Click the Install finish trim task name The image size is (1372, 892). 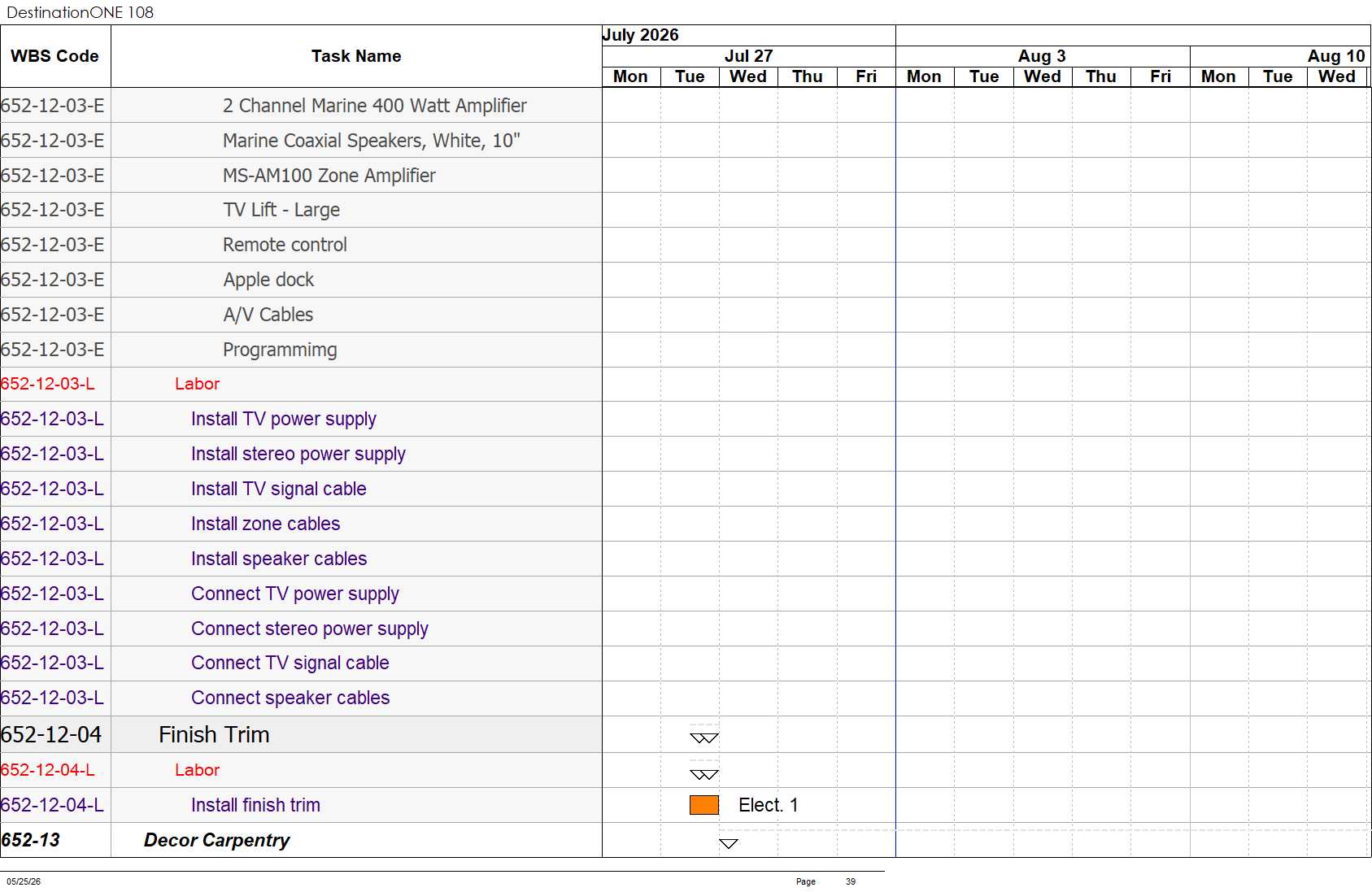click(255, 805)
